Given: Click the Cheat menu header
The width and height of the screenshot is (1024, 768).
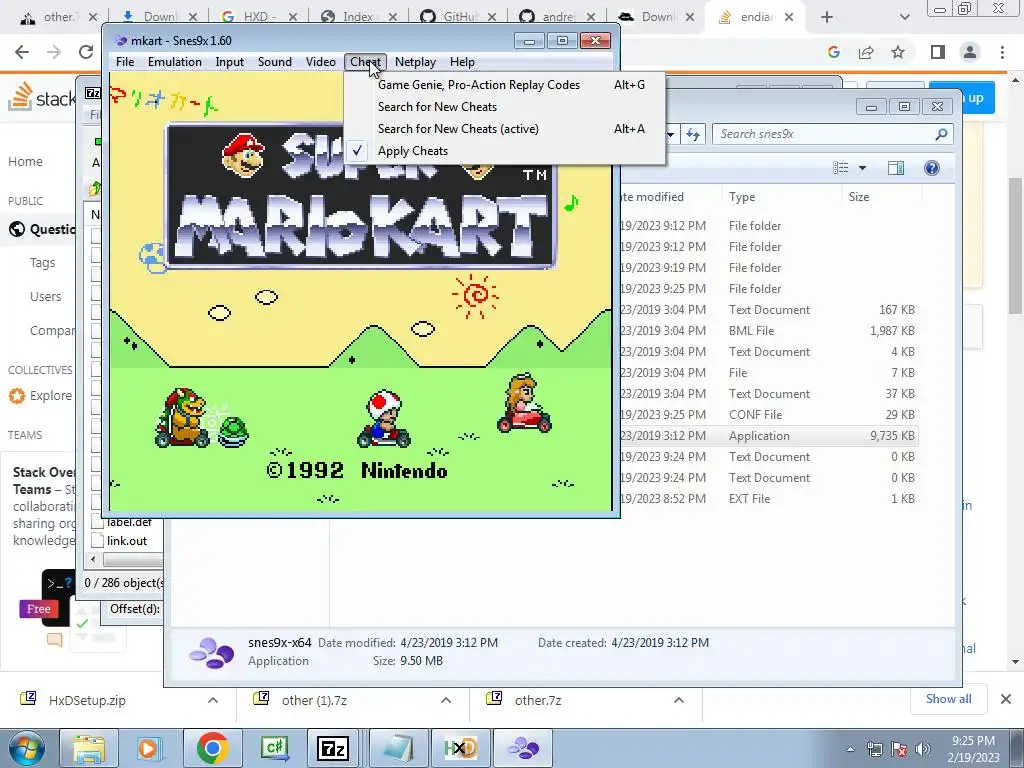Looking at the screenshot, I should click(x=365, y=62).
